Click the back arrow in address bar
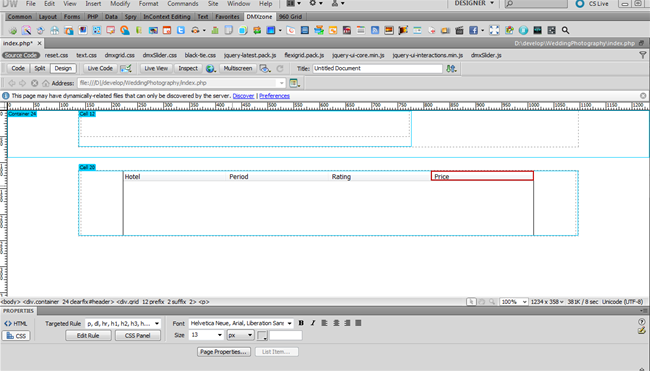650x371 pixels. click(x=12, y=83)
